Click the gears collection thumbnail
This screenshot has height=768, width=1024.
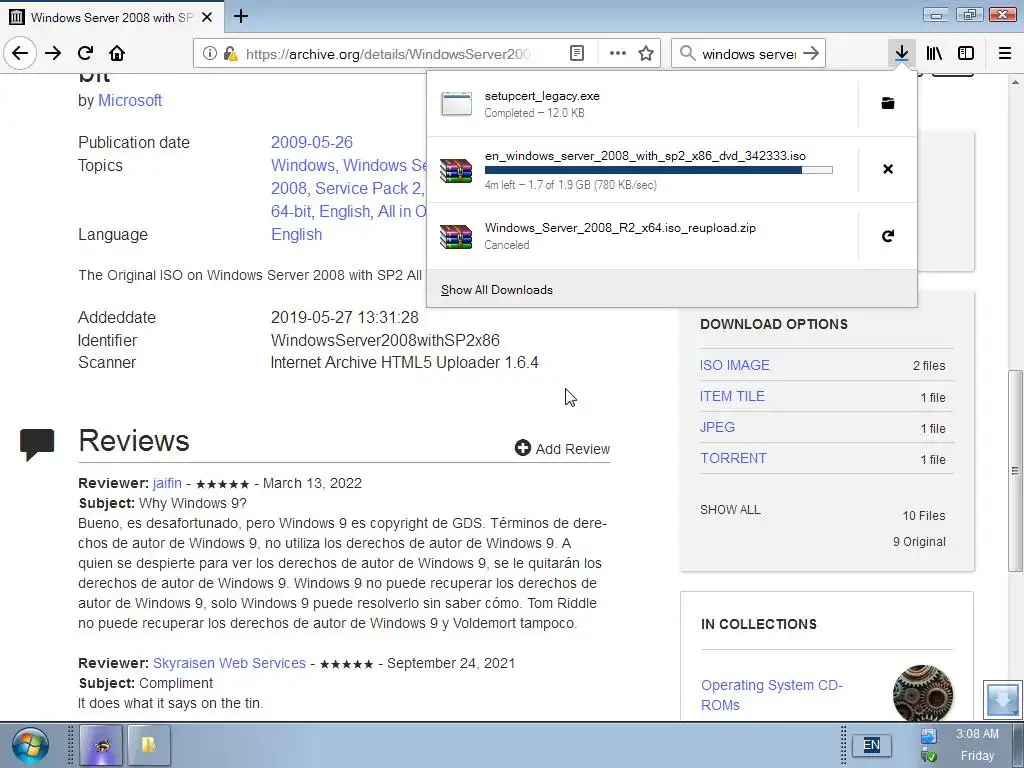point(923,694)
